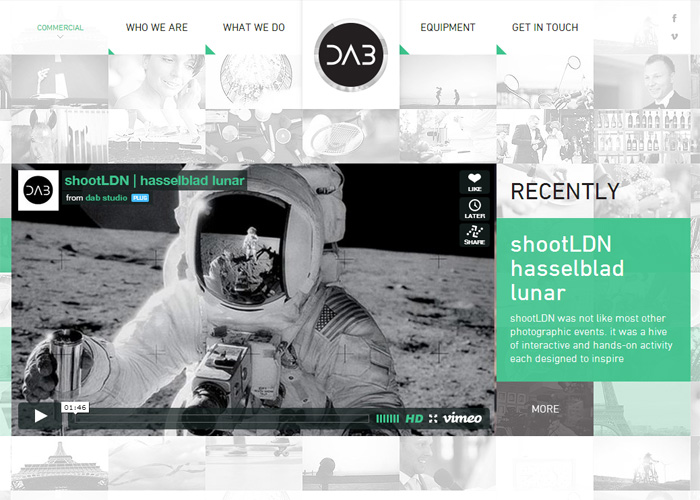700x500 pixels.
Task: Open Vimeo logo in player
Action: (462, 418)
